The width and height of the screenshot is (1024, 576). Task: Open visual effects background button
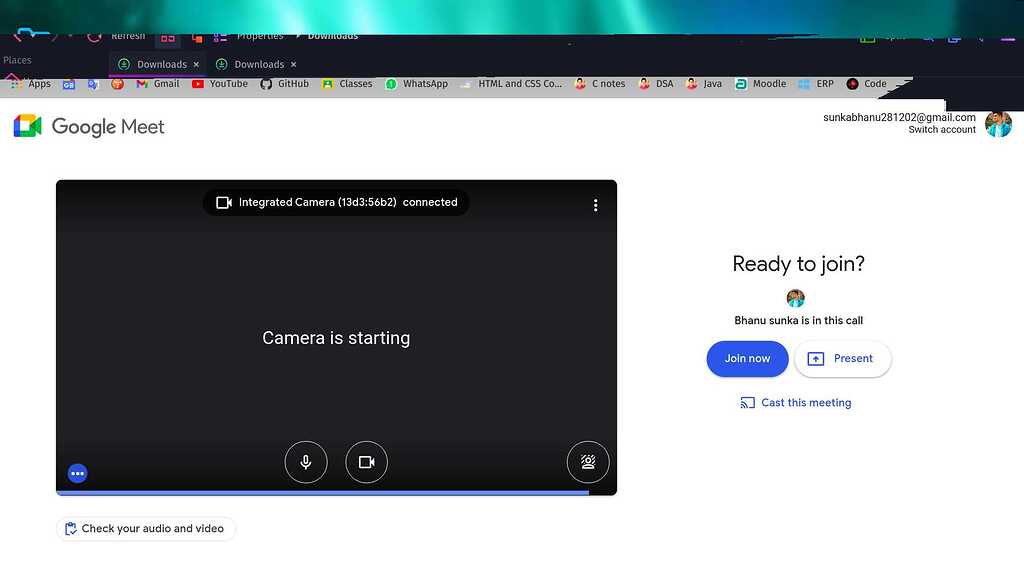(x=588, y=462)
